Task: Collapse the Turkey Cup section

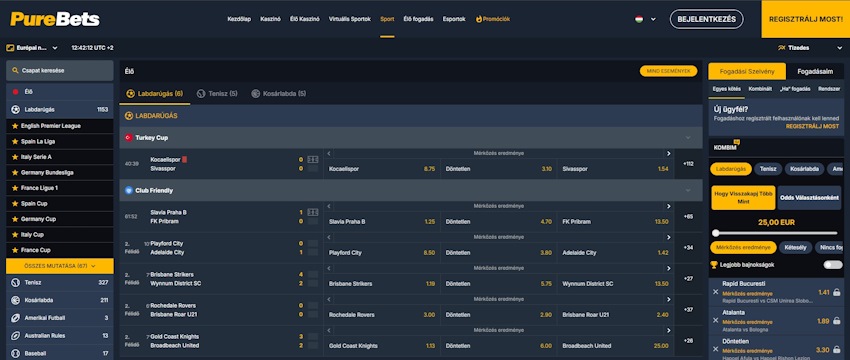Action: tap(688, 138)
